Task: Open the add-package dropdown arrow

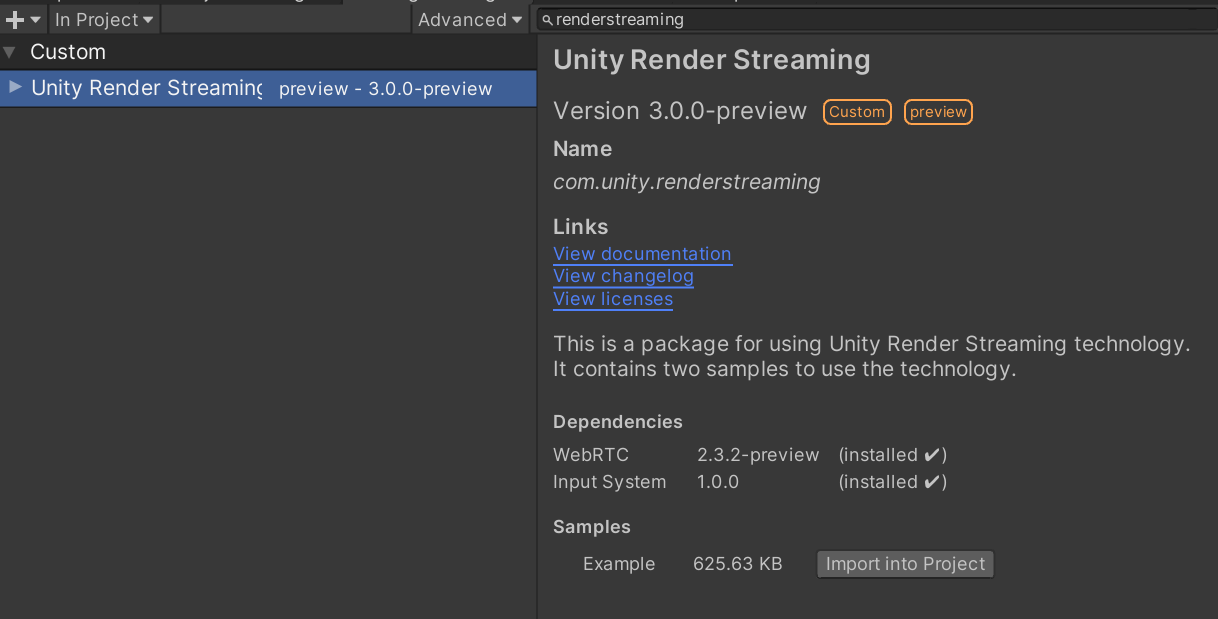Action: (x=33, y=19)
